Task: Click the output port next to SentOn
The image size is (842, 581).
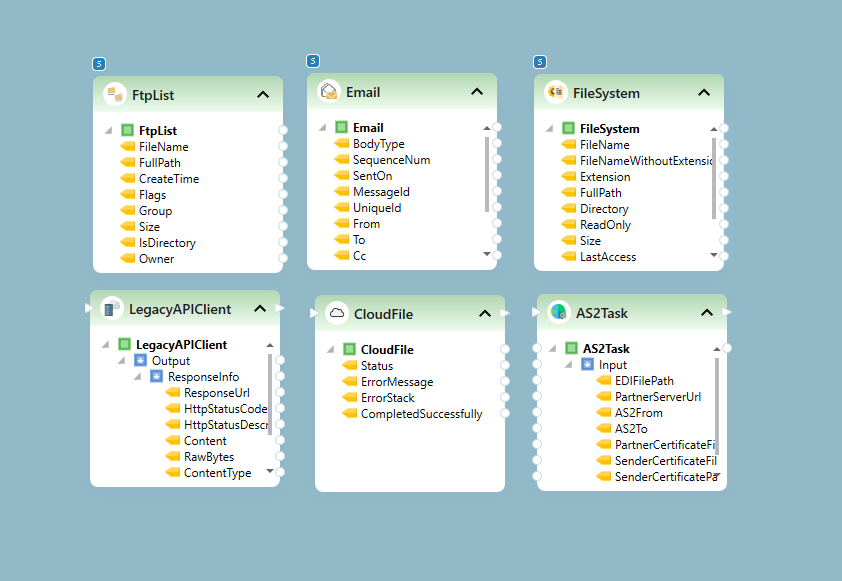Action: coord(497,175)
